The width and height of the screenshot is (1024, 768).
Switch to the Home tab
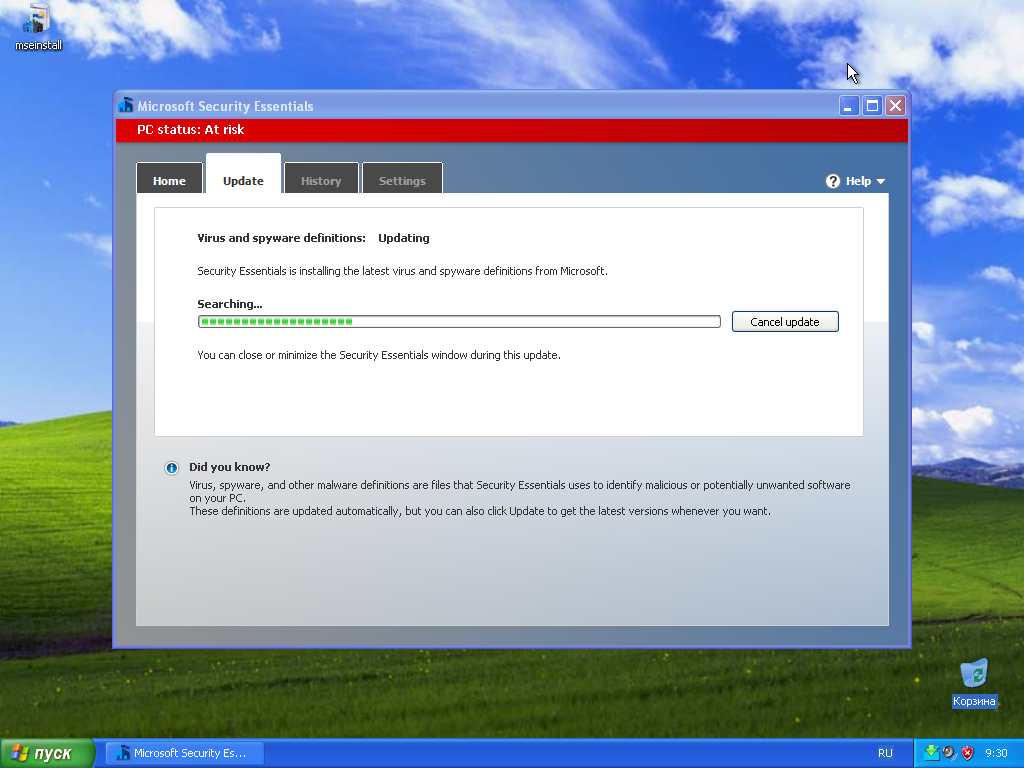[169, 180]
